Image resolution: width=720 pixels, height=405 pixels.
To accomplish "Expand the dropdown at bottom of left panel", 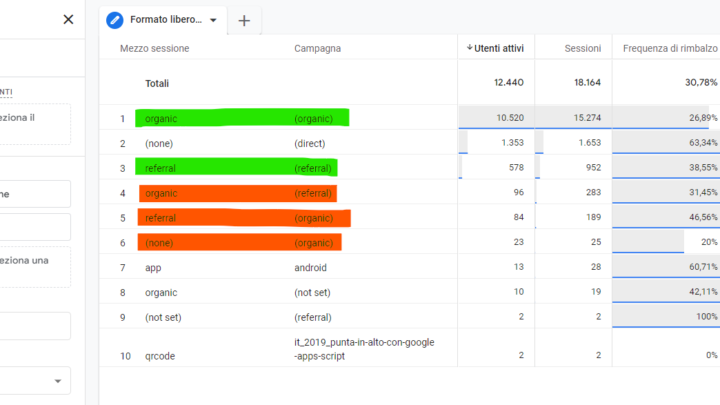I will [x=60, y=380].
